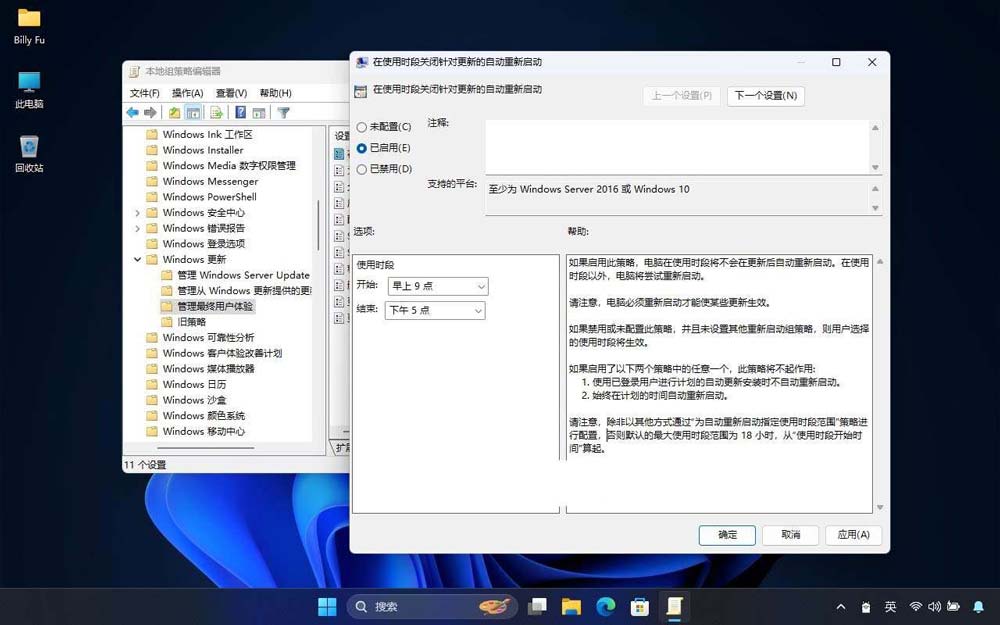The image size is (1000, 625).
Task: Select the 已禁用 radio button
Action: pyautogui.click(x=362, y=169)
